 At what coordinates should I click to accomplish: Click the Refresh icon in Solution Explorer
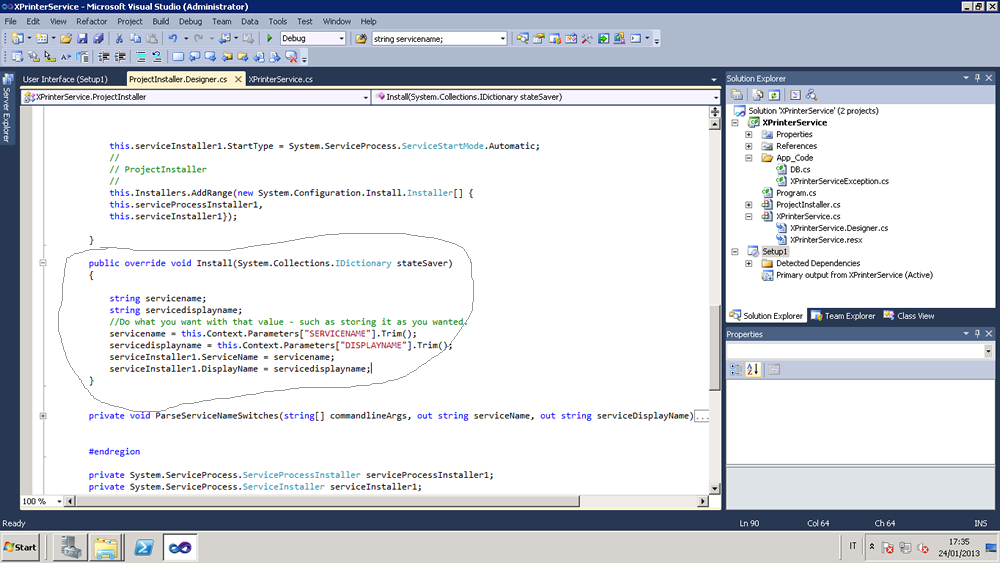coord(774,95)
